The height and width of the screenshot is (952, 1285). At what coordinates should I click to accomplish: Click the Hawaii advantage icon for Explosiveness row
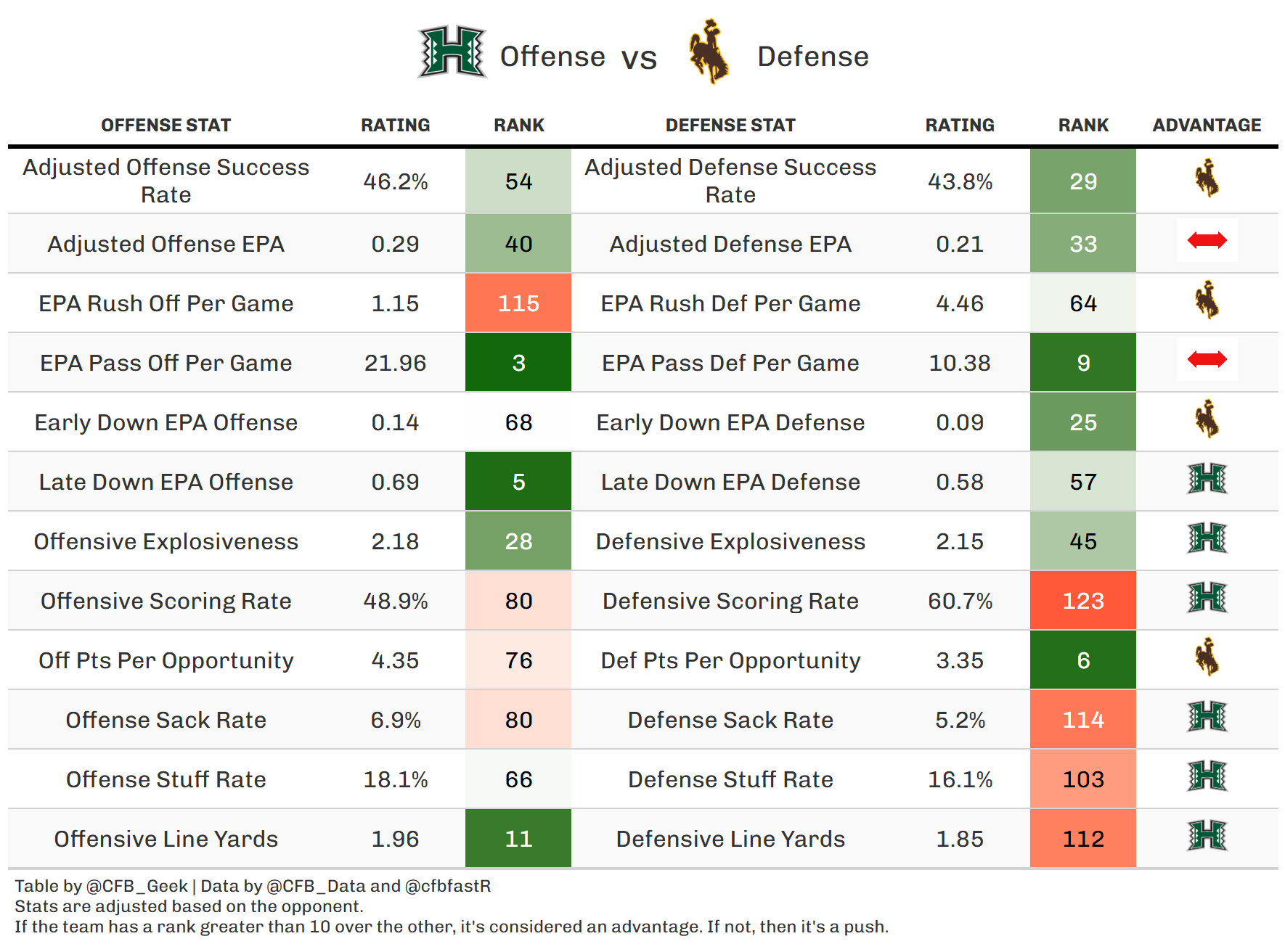1207,538
